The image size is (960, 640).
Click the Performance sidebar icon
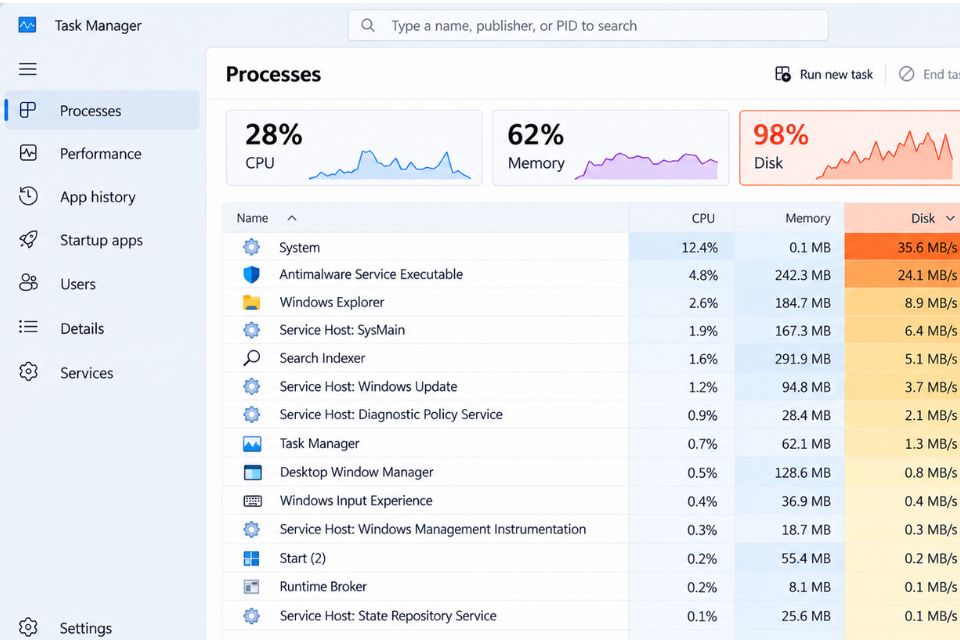pos(28,153)
